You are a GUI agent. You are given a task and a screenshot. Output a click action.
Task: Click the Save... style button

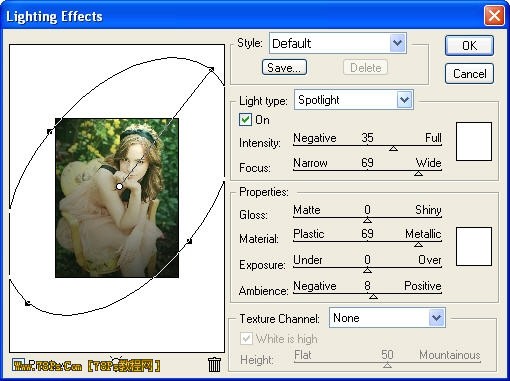[284, 67]
